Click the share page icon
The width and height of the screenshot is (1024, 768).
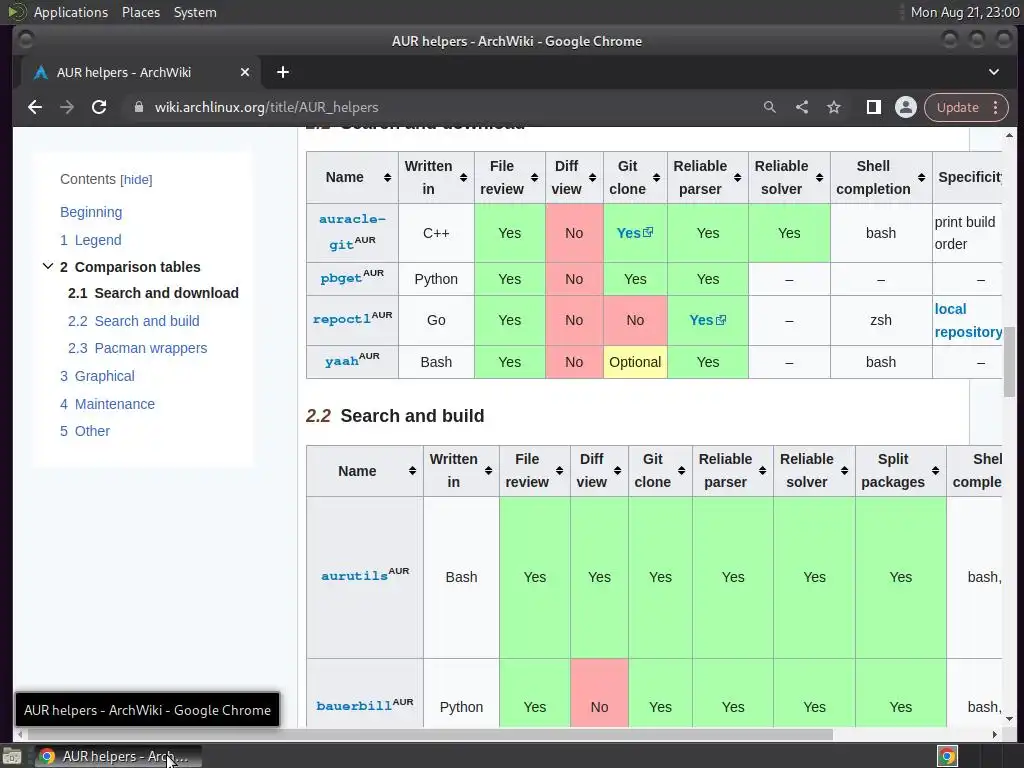(802, 107)
